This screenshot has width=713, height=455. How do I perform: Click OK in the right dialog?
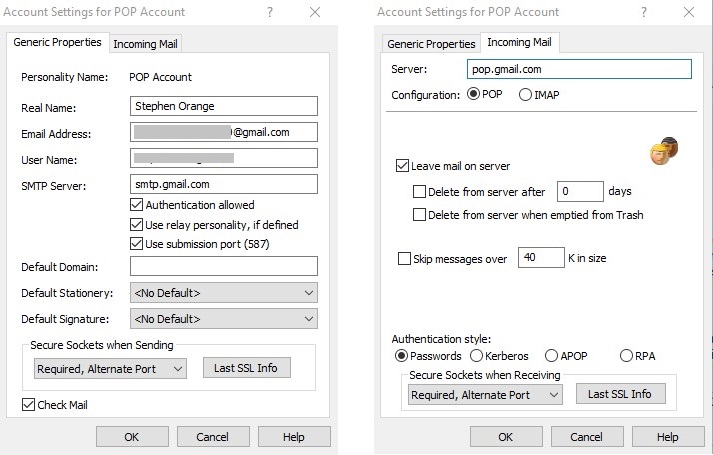pyautogui.click(x=506, y=437)
